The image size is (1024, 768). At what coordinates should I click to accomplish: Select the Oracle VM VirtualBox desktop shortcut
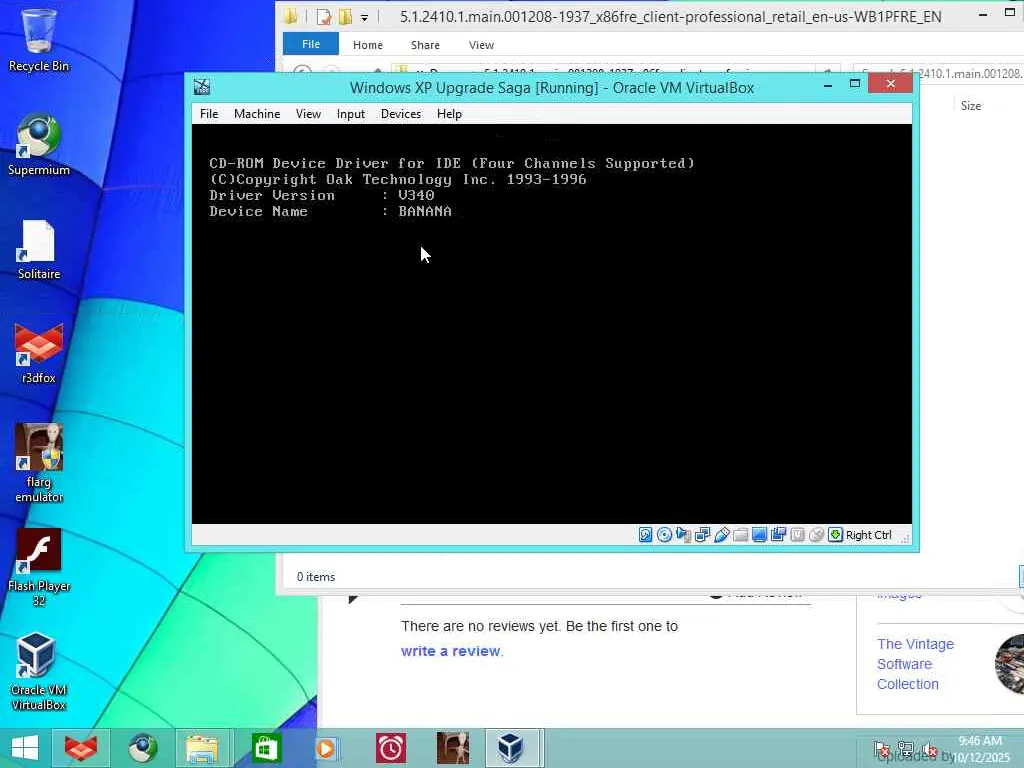point(39,671)
